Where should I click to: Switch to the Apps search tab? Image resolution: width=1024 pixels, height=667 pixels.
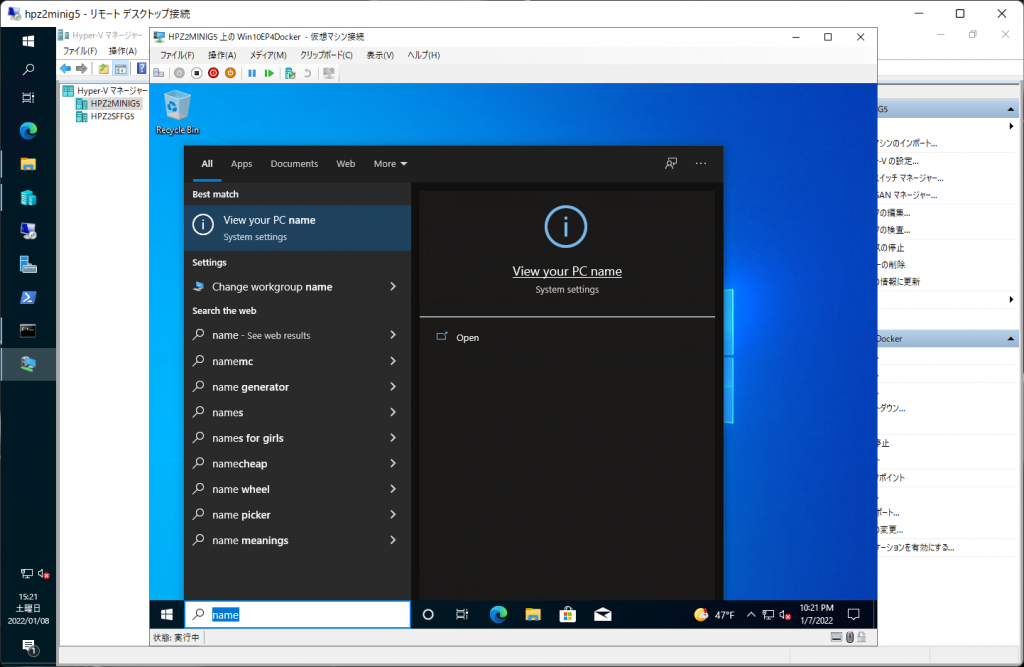(241, 164)
